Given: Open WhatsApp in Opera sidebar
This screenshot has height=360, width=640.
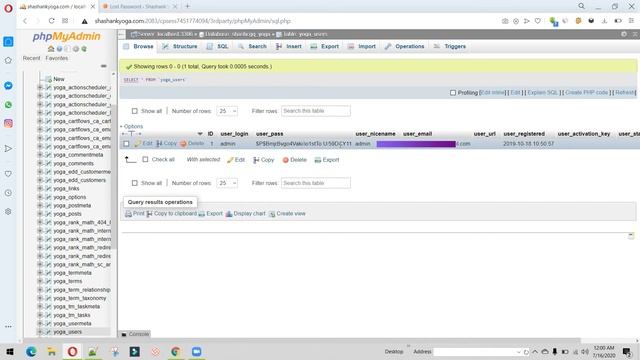Looking at the screenshot, I should (x=8, y=105).
